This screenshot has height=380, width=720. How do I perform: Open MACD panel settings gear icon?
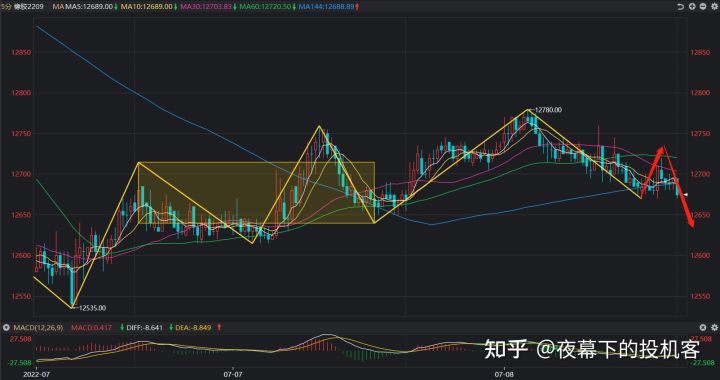(714, 328)
